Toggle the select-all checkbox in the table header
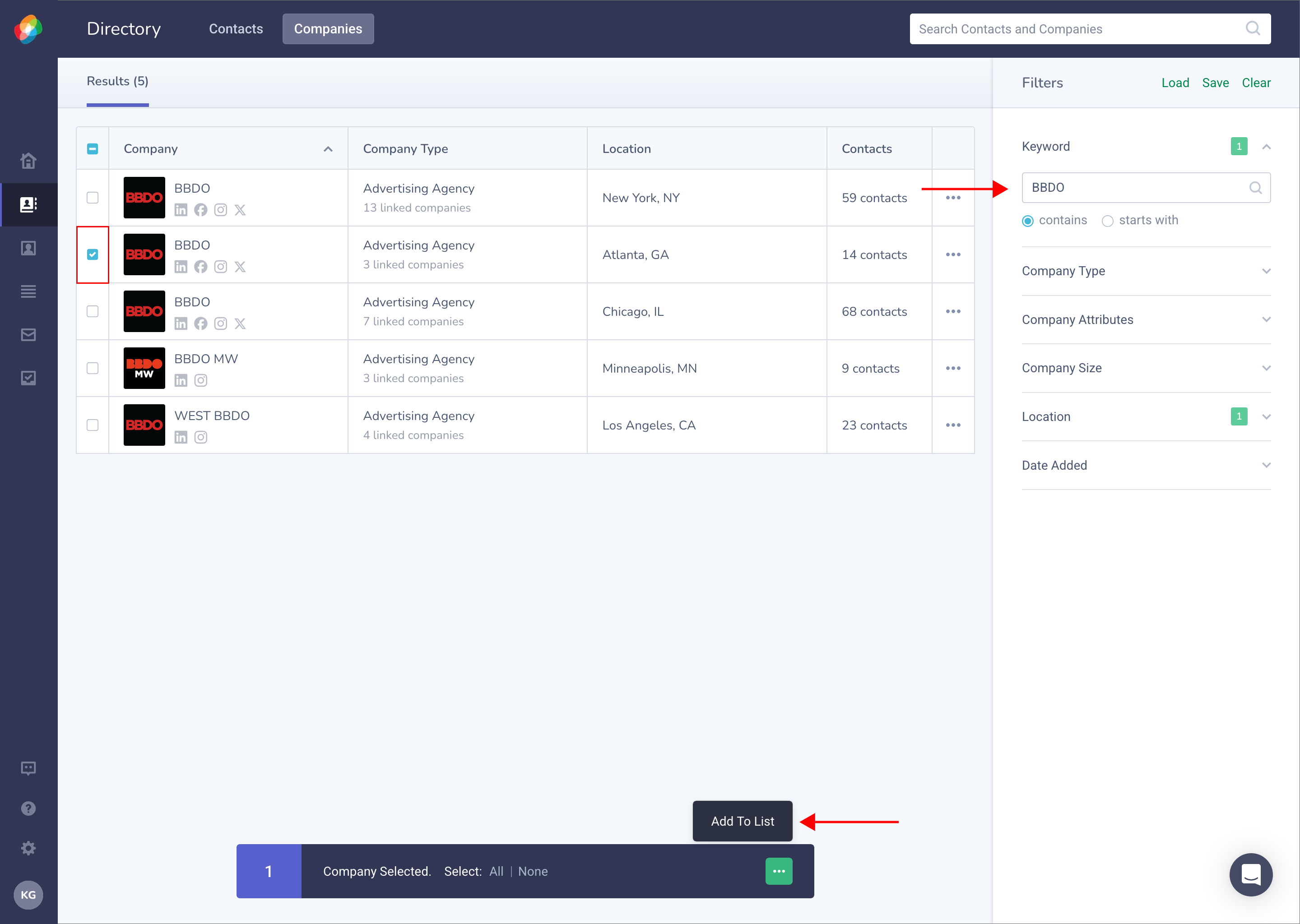This screenshot has width=1300, height=924. pyautogui.click(x=92, y=149)
